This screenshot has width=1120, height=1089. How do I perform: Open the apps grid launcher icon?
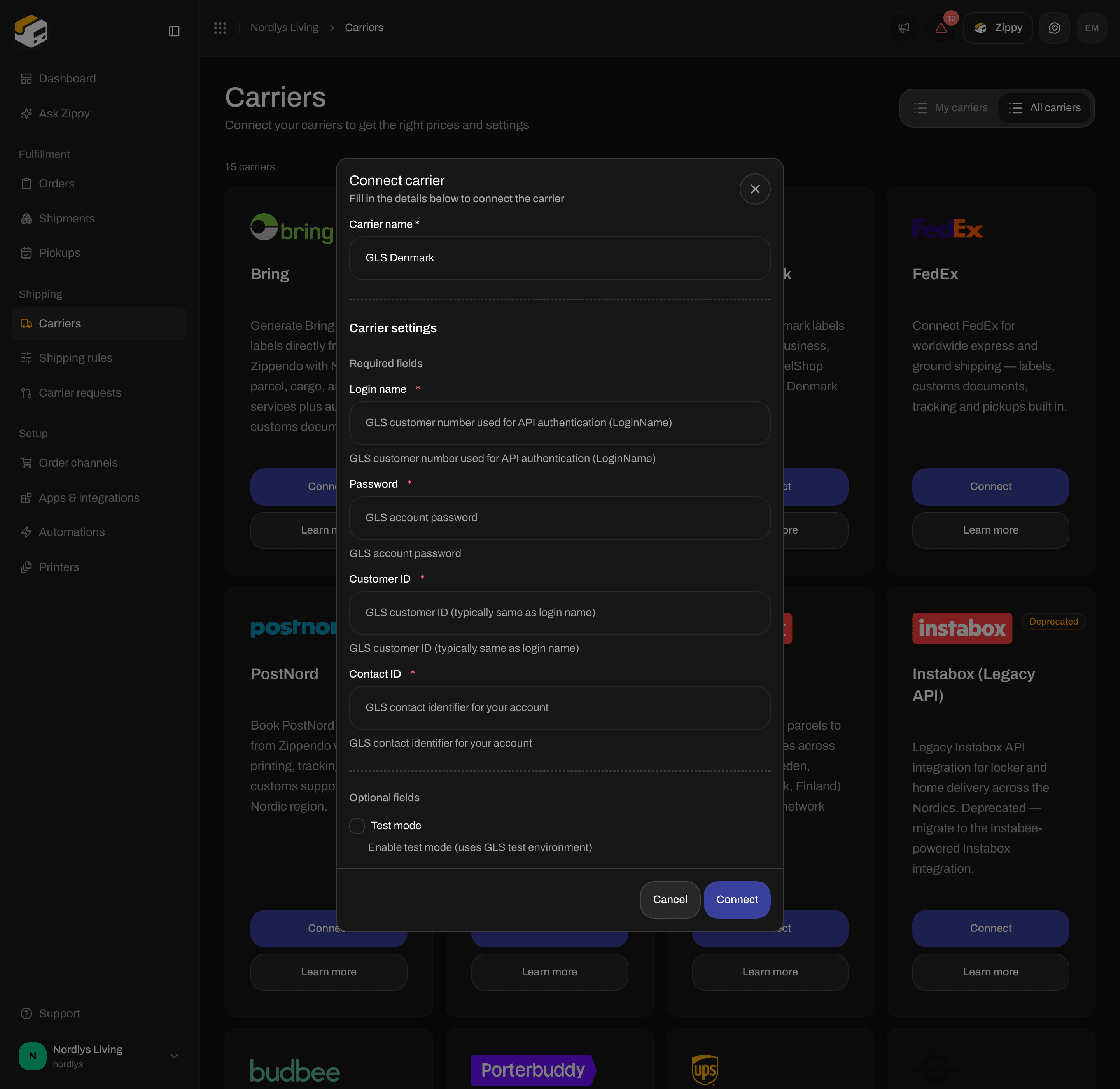coord(220,28)
